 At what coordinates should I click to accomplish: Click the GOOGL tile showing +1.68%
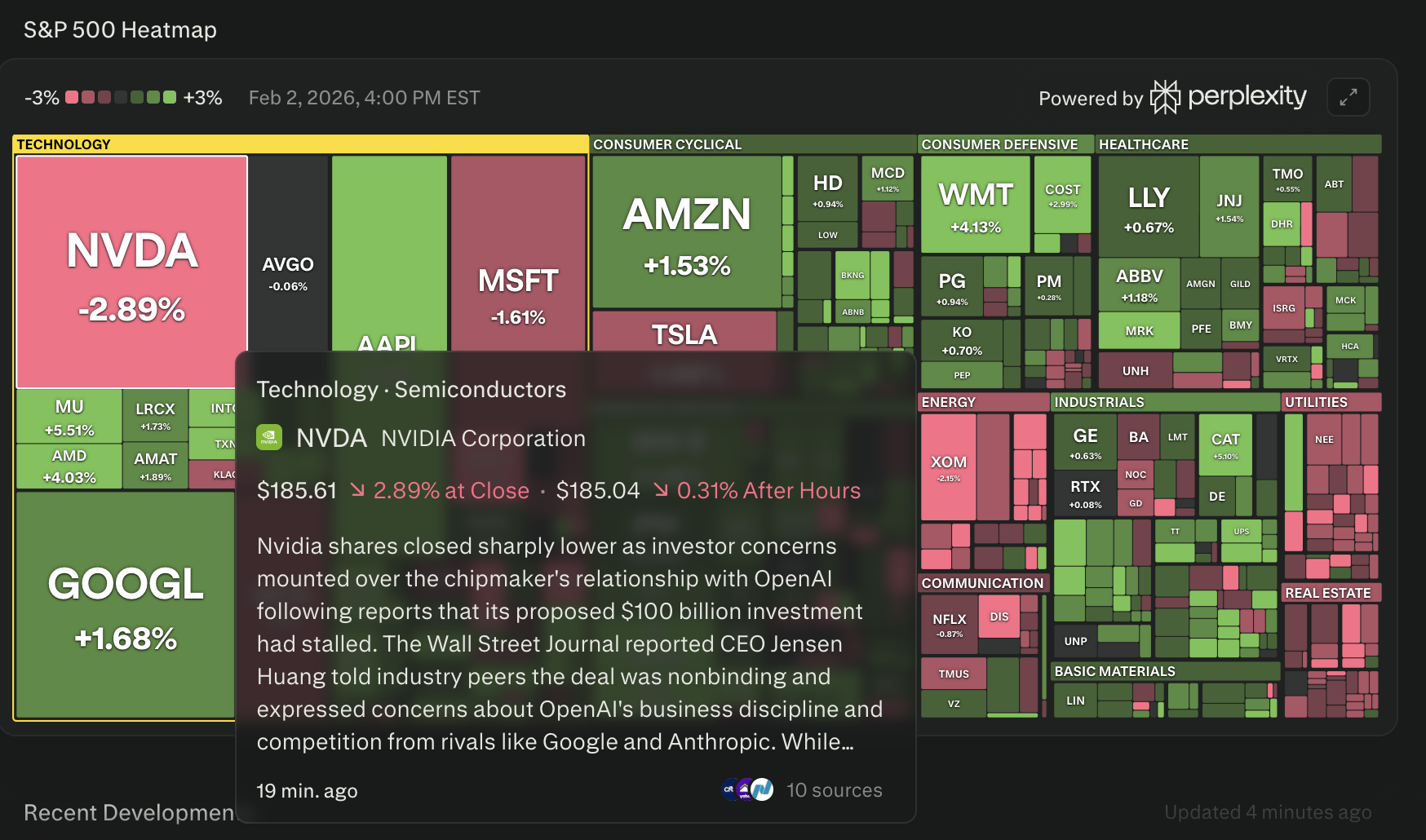(125, 603)
